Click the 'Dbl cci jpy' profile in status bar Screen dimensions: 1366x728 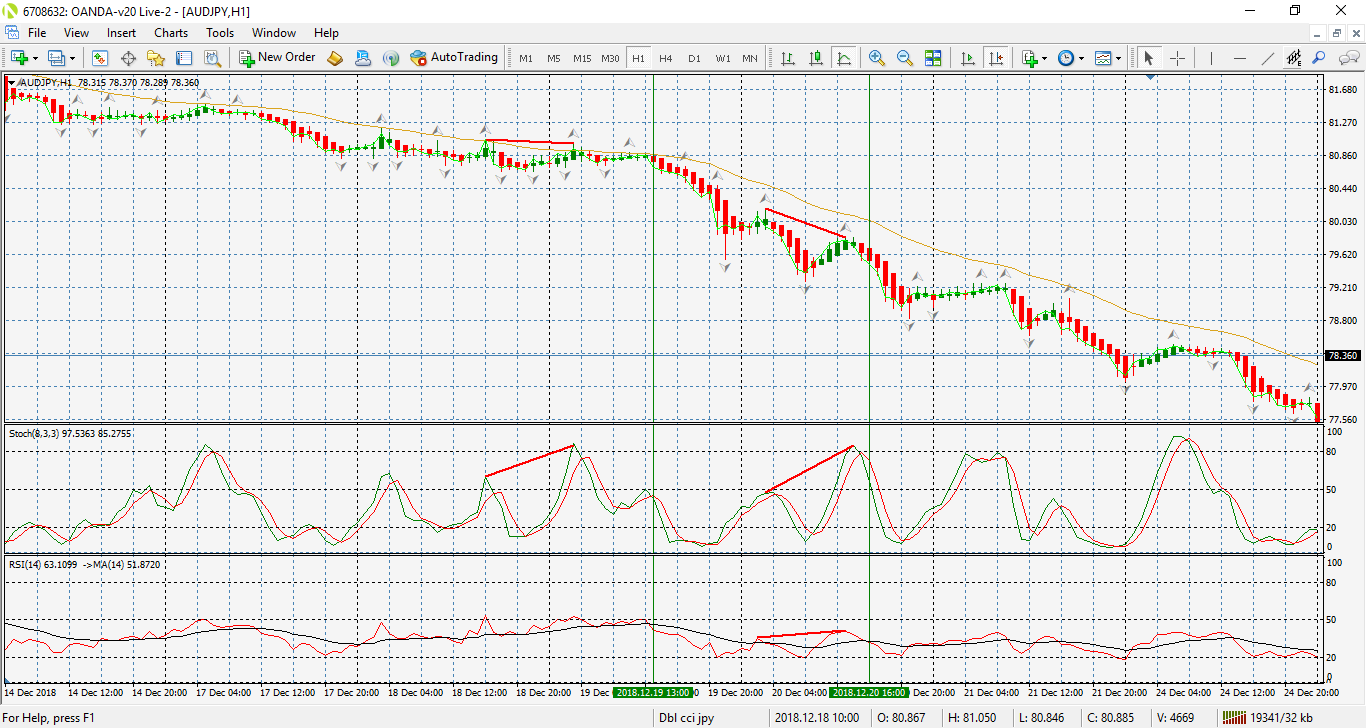coord(686,718)
